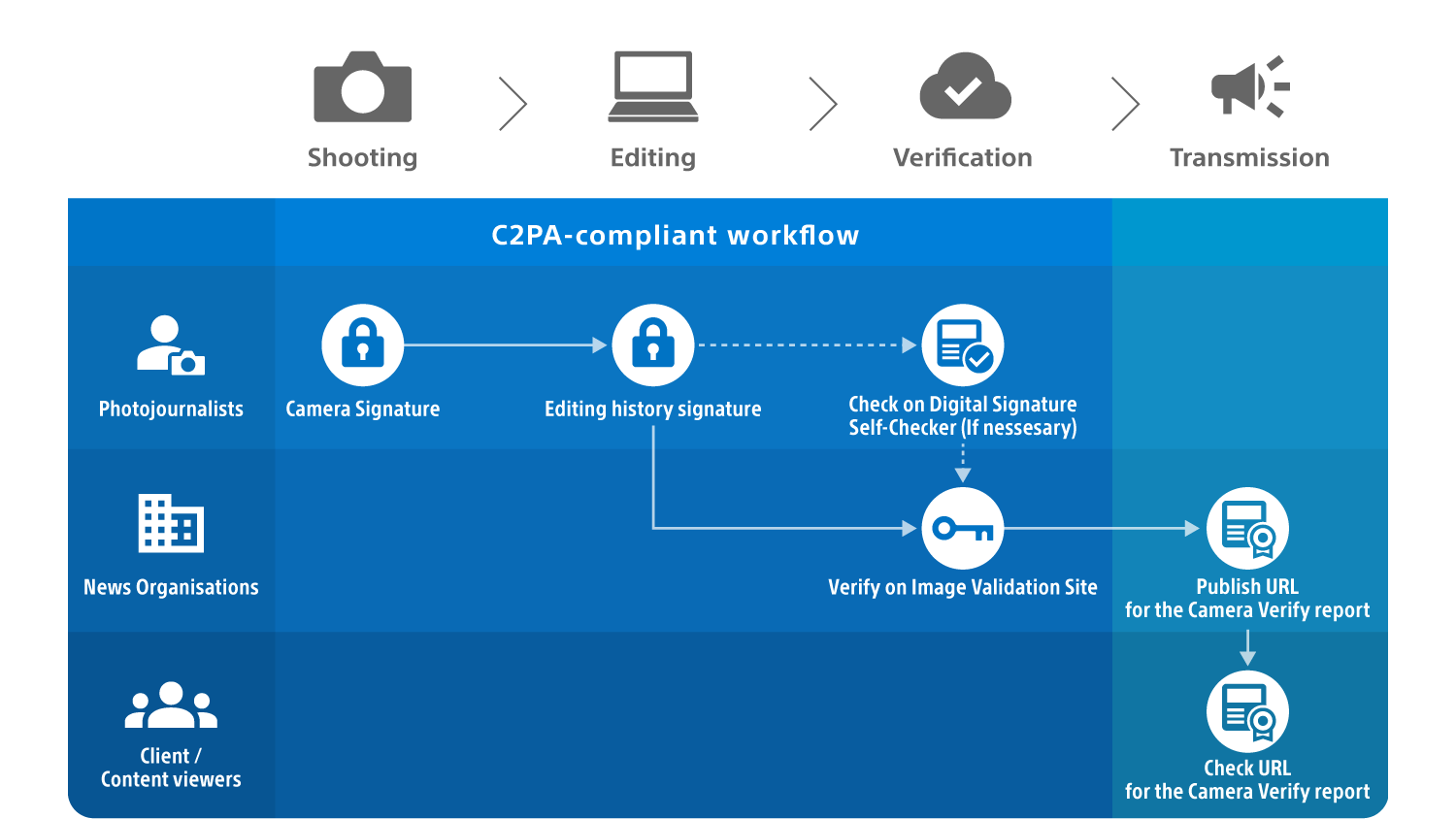
Task: Click the News Organisations building icon
Action: [171, 523]
